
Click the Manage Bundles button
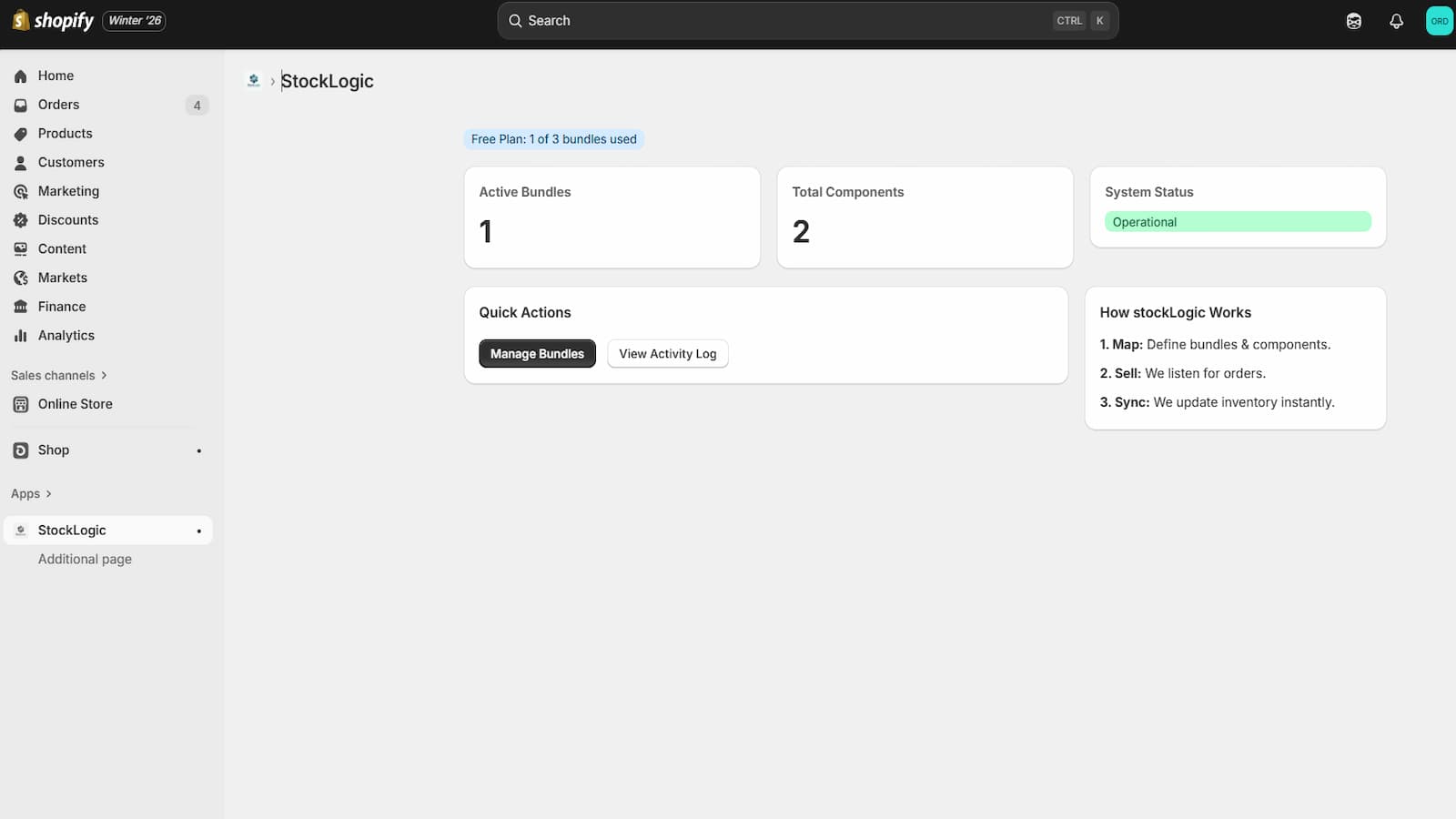point(537,354)
